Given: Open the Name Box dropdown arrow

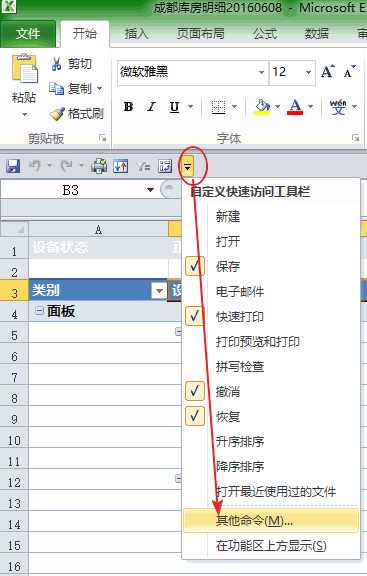Looking at the screenshot, I should tap(150, 190).
